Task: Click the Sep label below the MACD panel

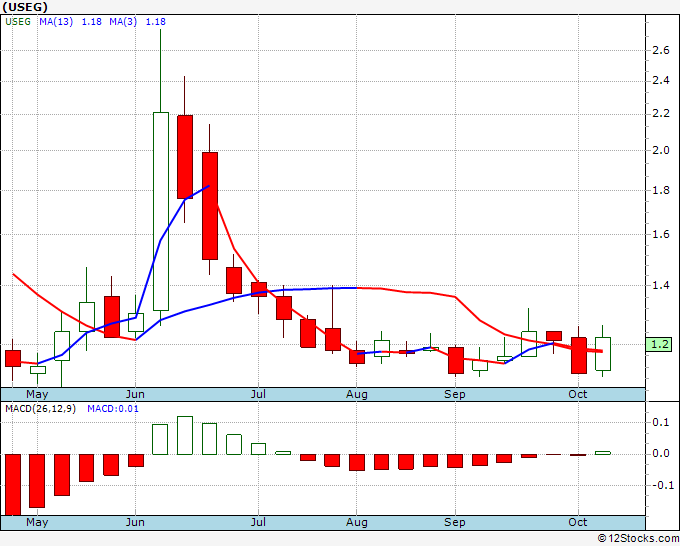Action: (455, 522)
